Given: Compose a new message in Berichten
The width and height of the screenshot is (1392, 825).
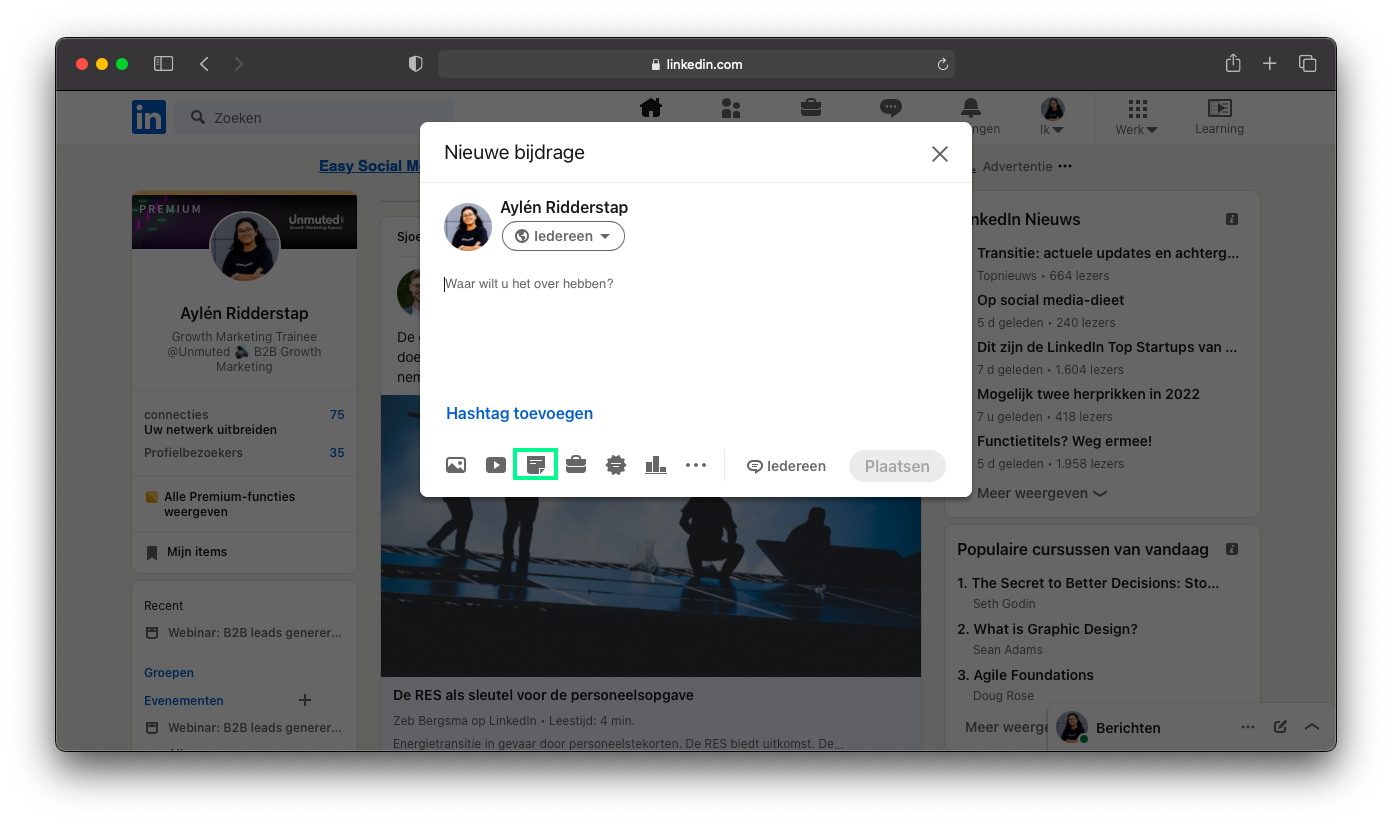Looking at the screenshot, I should (x=1280, y=727).
